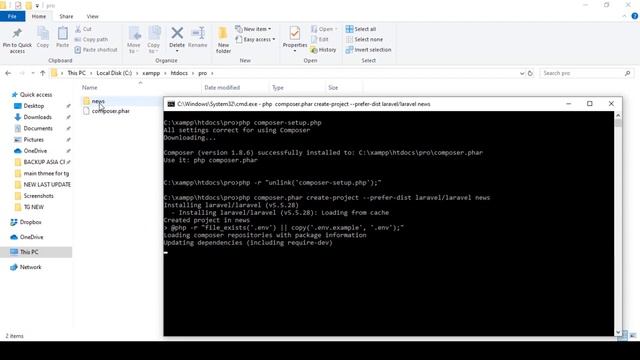The image size is (640, 360).
Task: Switch to large icons view button
Action: tap(632, 336)
